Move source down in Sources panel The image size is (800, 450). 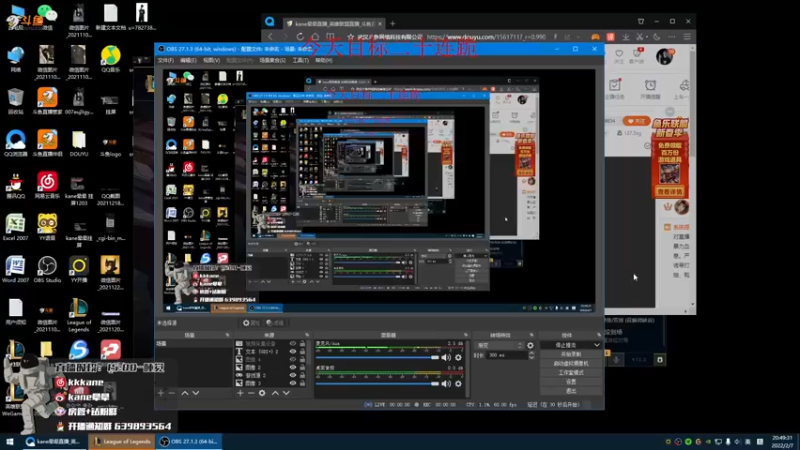[286, 393]
